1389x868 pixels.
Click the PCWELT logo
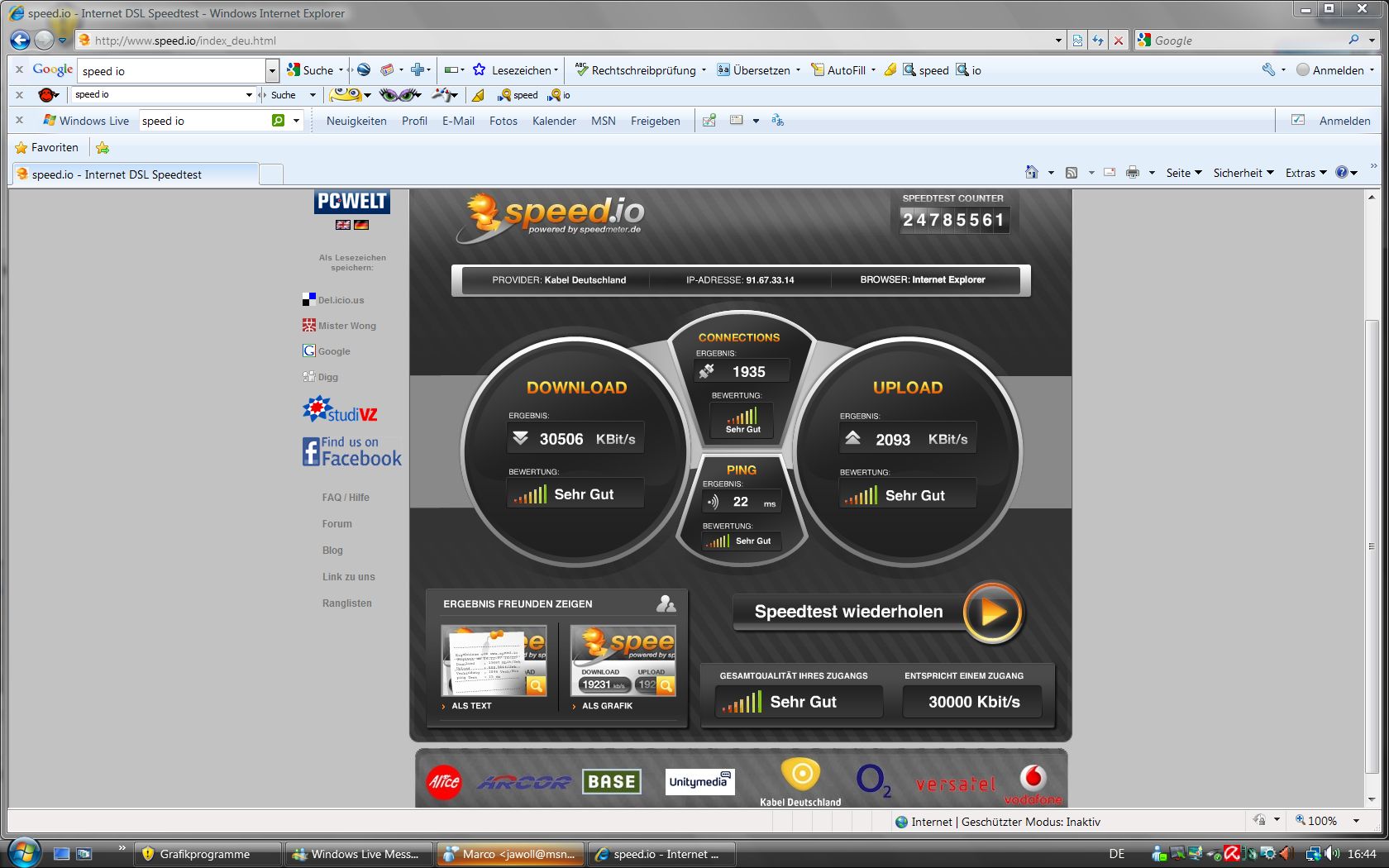tap(351, 201)
